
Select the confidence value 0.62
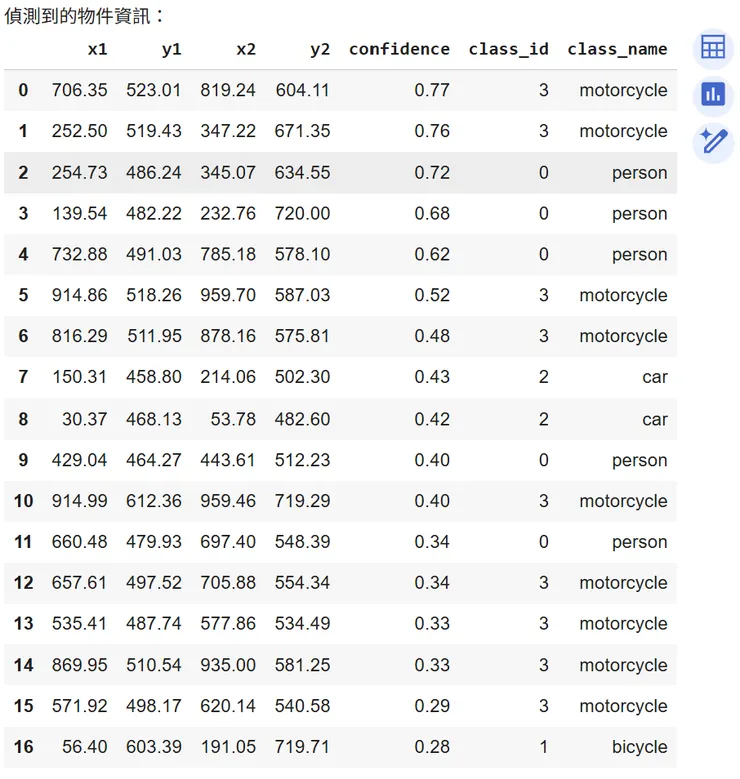[432, 254]
